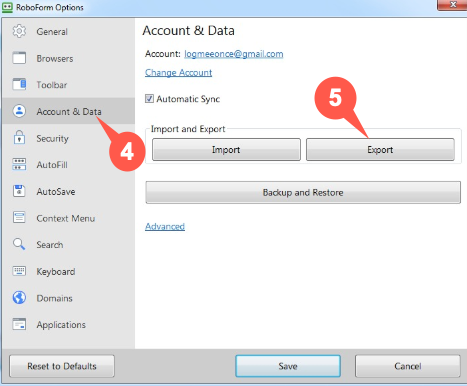The width and height of the screenshot is (467, 386).
Task: Save the RoboForm options
Action: point(288,366)
